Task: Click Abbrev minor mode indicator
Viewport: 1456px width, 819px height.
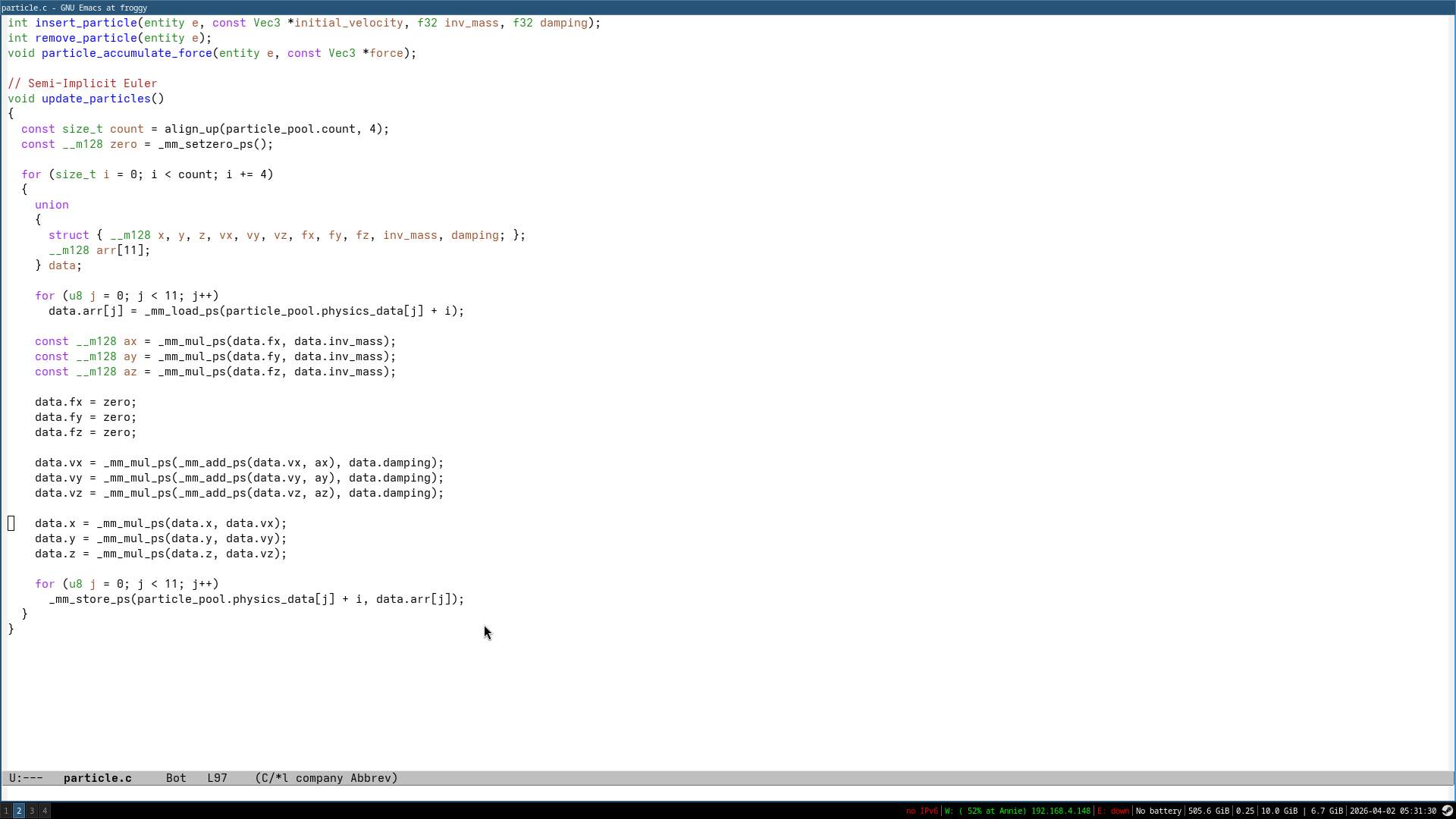Action: coord(370,778)
